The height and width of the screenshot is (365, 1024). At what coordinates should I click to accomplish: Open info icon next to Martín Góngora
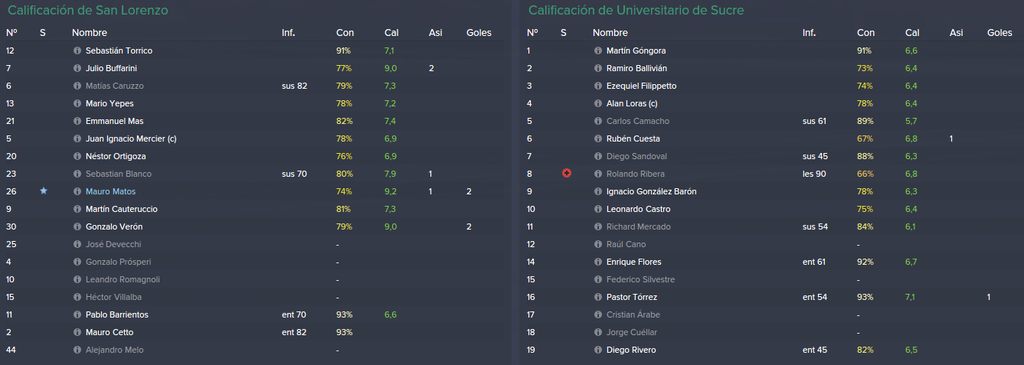tap(598, 50)
